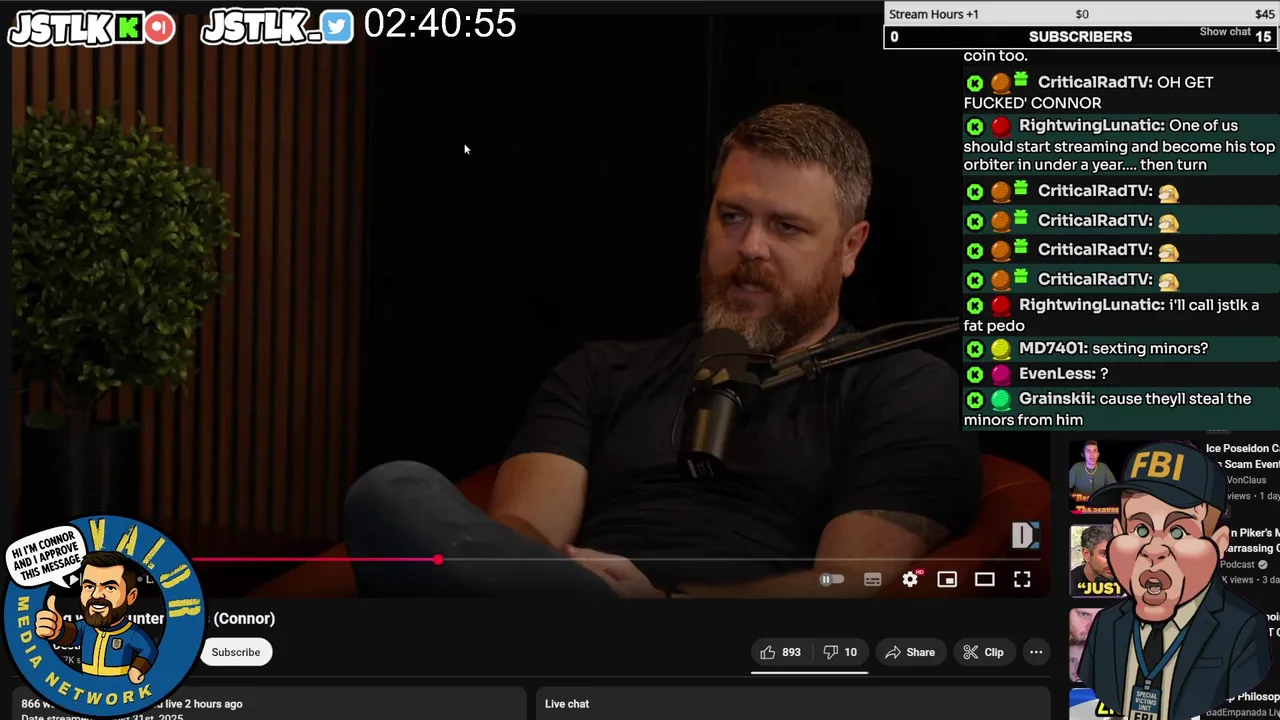Viewport: 1280px width, 720px height.
Task: Toggle the YouTube autoplay switch
Action: tap(832, 579)
